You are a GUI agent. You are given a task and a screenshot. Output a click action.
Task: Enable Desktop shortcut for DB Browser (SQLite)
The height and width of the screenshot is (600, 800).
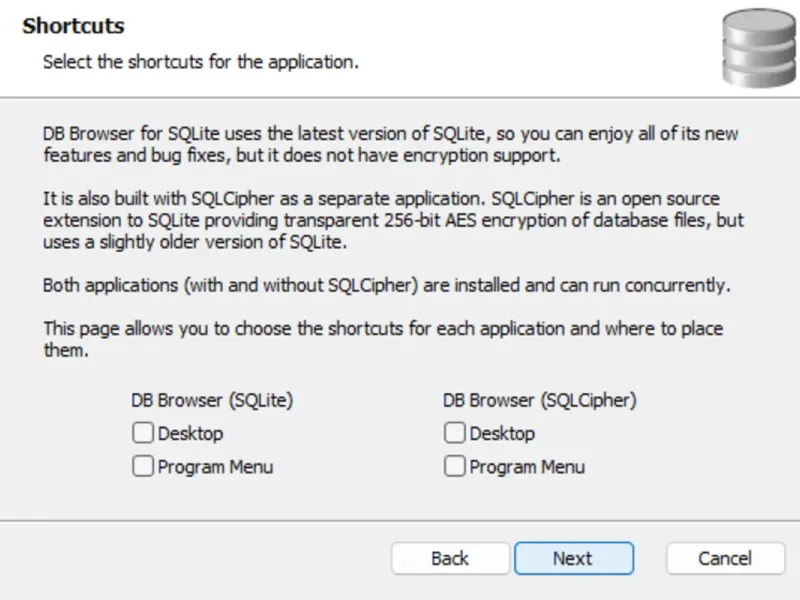[143, 433]
